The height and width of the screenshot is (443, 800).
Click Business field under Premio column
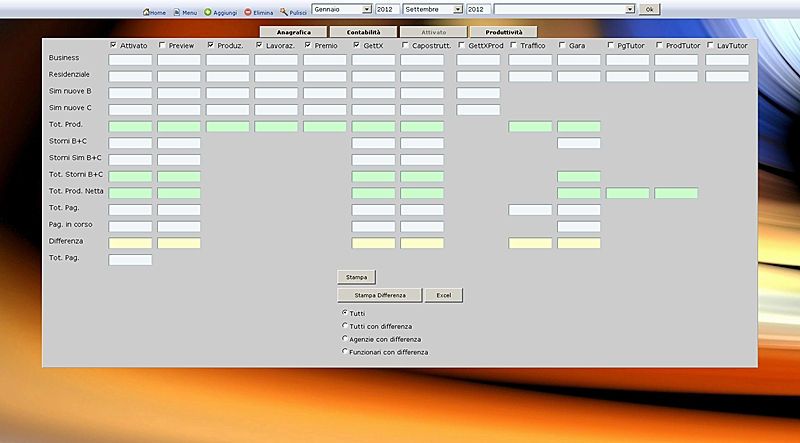[x=325, y=60]
